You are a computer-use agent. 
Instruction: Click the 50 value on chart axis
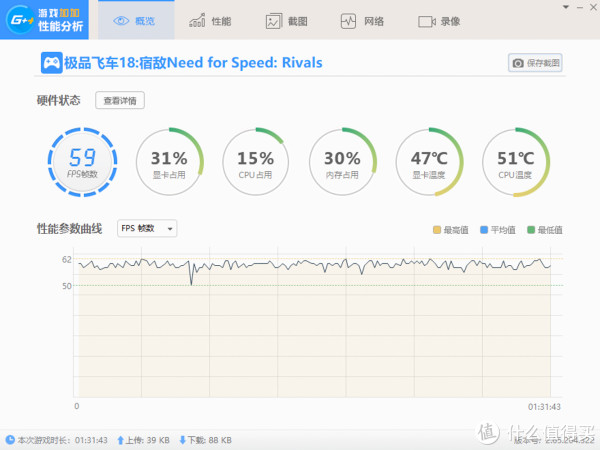click(x=67, y=286)
